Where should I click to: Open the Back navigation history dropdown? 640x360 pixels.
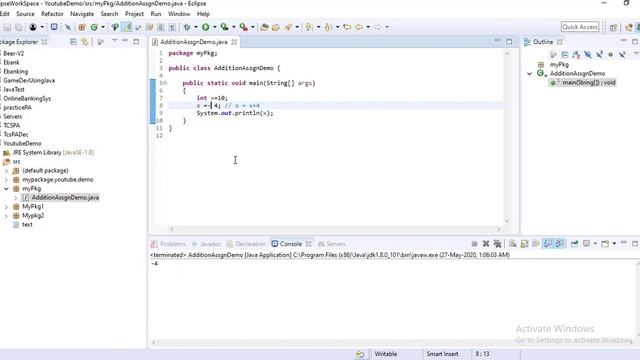click(x=368, y=27)
